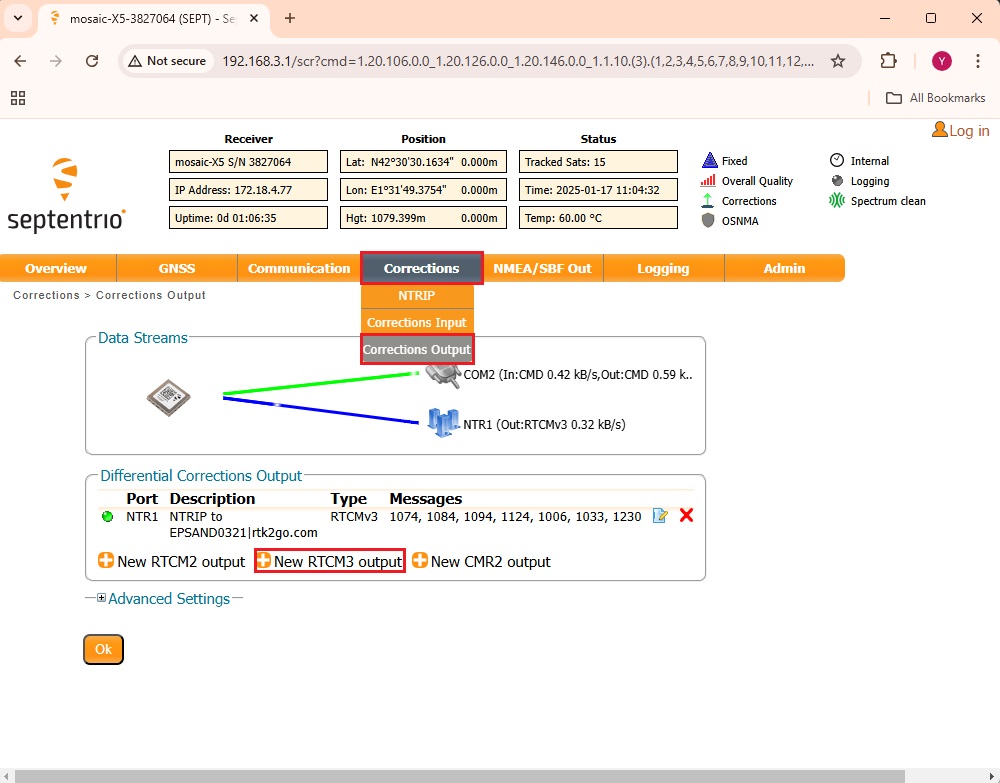The image size is (1000, 783).
Task: Click the Septentrio logo
Action: click(x=66, y=194)
